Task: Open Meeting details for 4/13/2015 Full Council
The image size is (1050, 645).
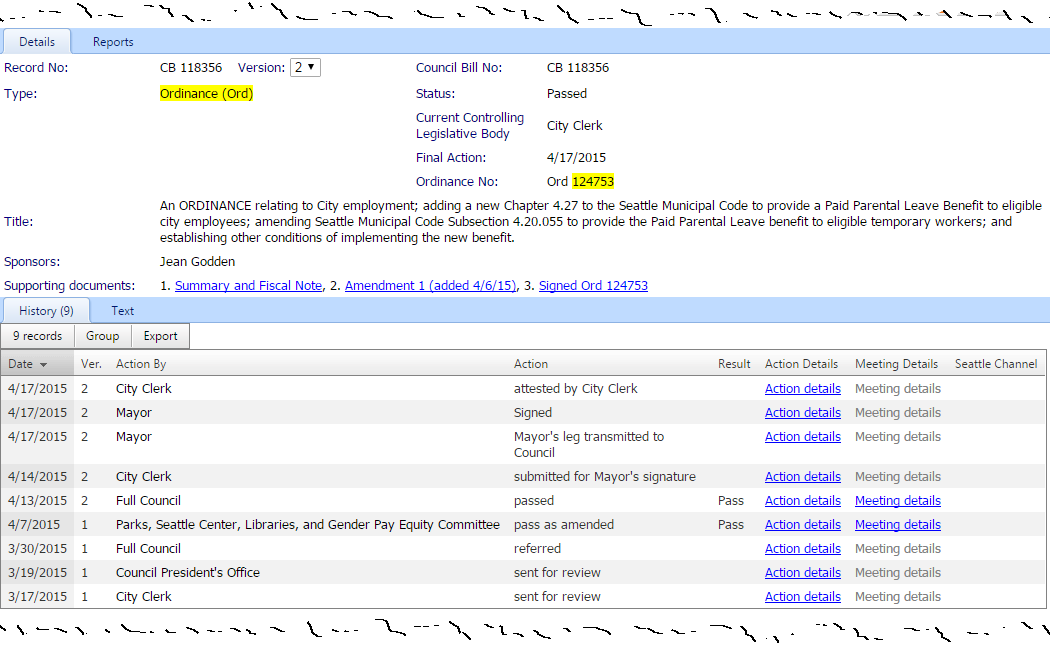Action: point(897,501)
